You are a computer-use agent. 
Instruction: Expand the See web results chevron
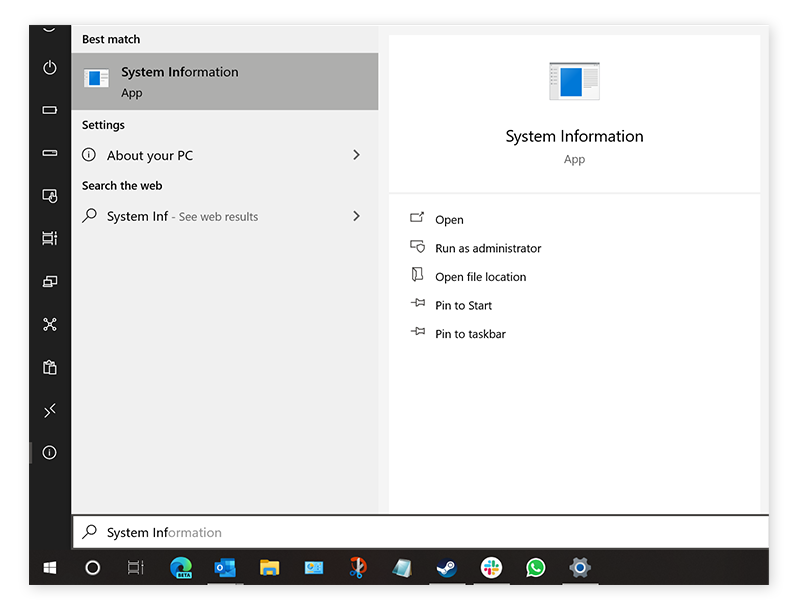click(x=356, y=216)
